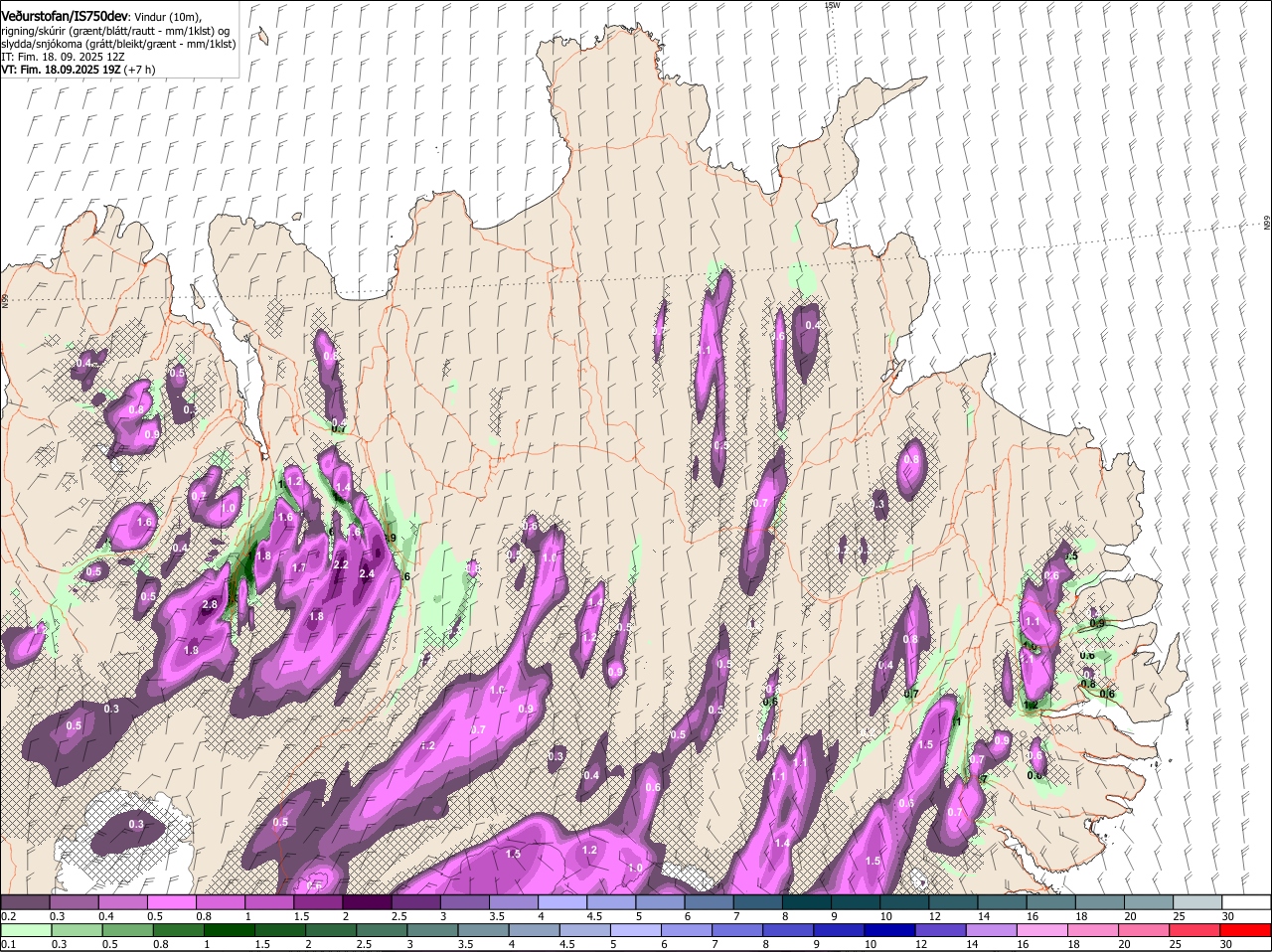The width and height of the screenshot is (1272, 952).
Task: Select the grey-green 3 rain legend swatch
Action: [x=433, y=930]
